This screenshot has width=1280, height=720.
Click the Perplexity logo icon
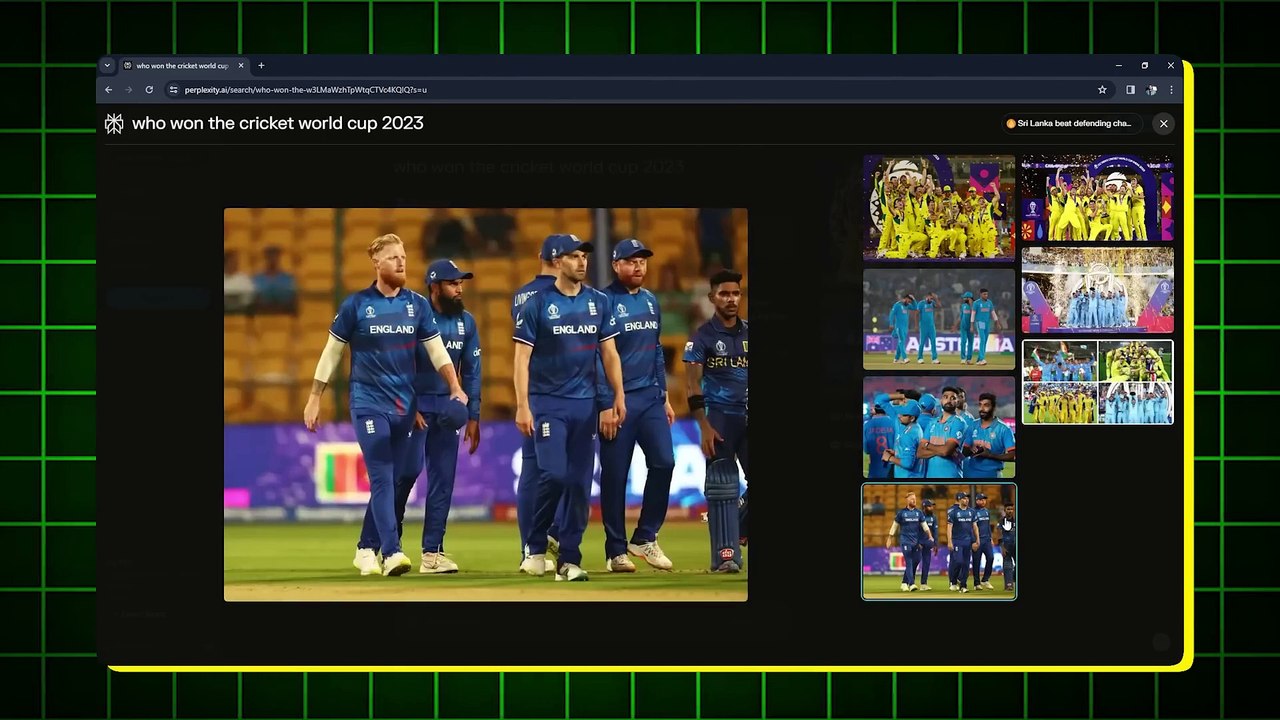coord(114,123)
